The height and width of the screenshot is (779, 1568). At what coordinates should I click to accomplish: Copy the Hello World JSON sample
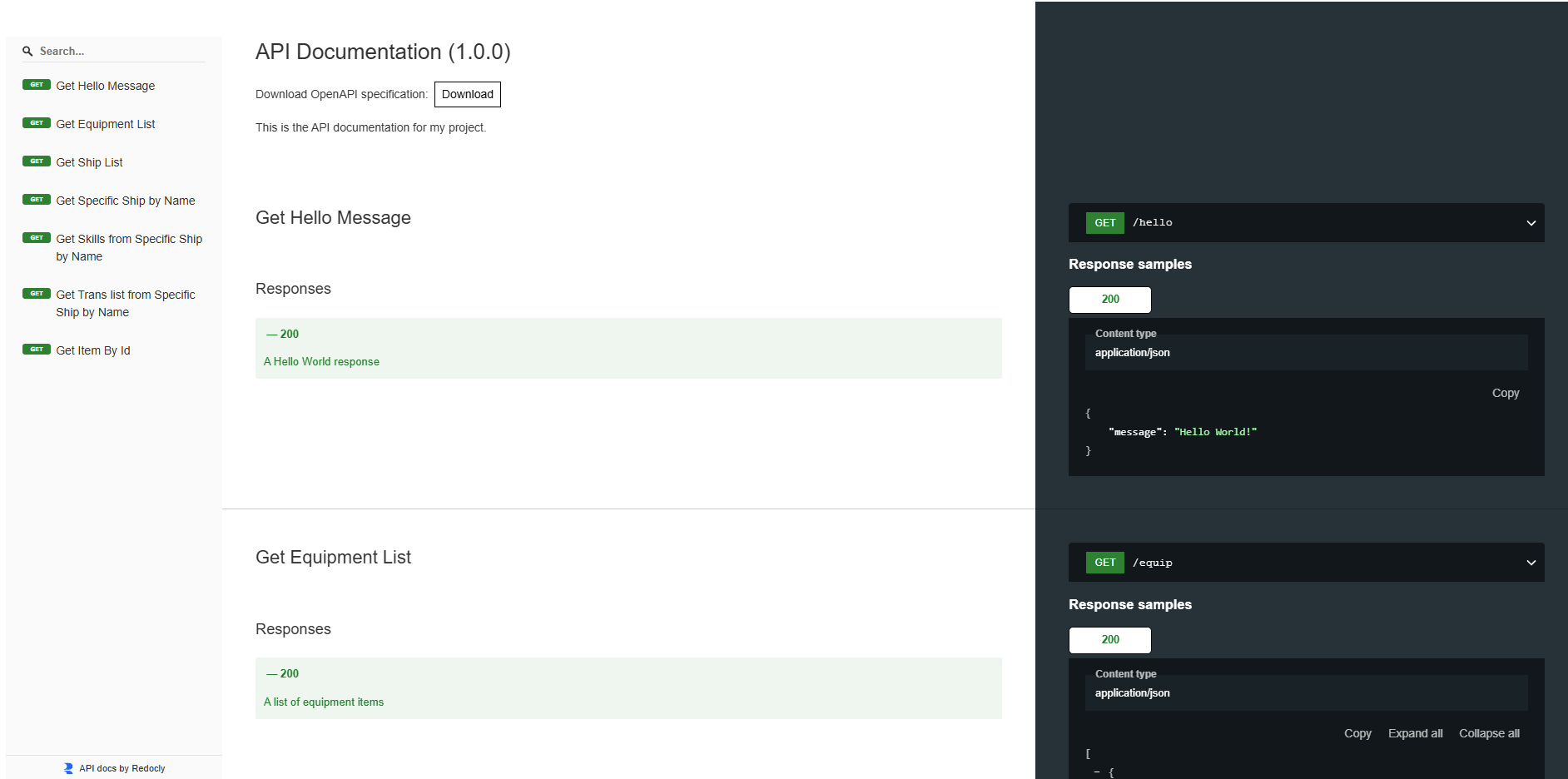(1506, 393)
